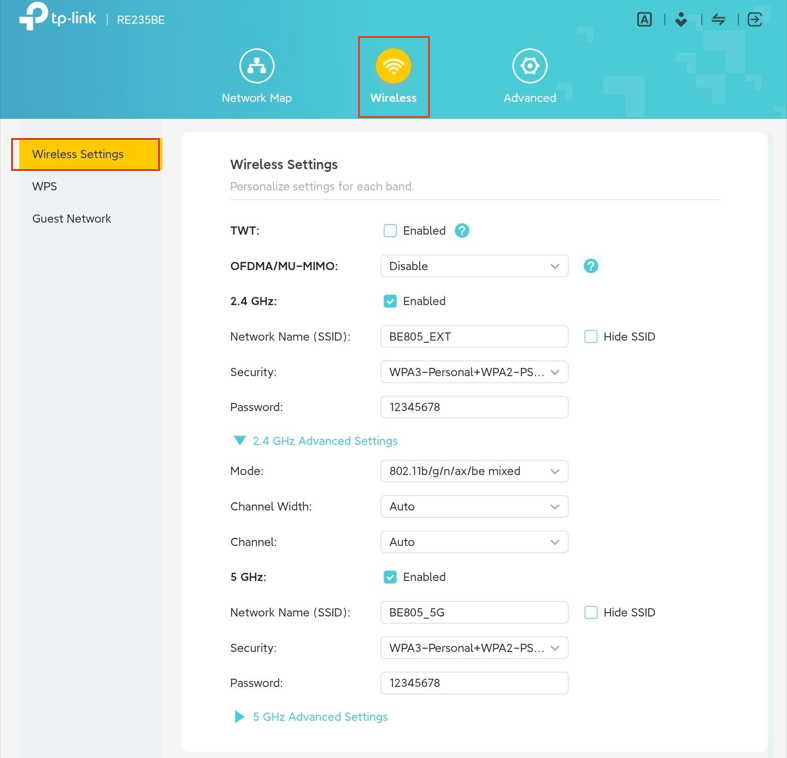Click 'Personalize settings for each band.' text
This screenshot has height=758, width=787.
pyautogui.click(x=322, y=186)
